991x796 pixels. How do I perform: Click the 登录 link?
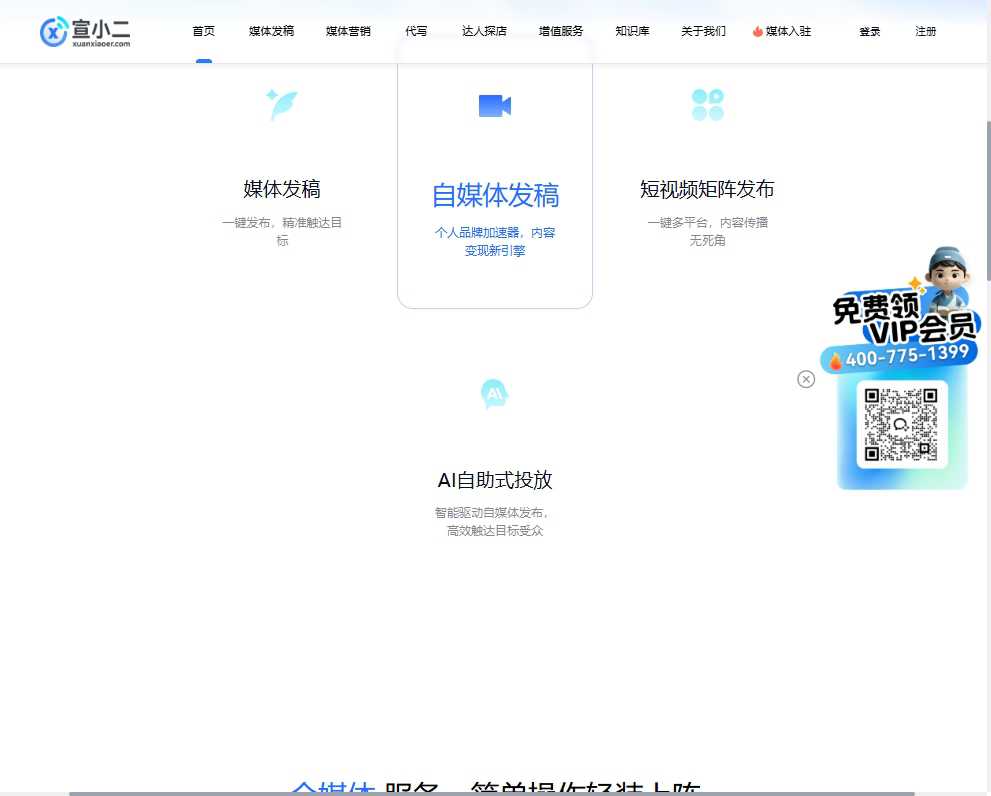[869, 31]
